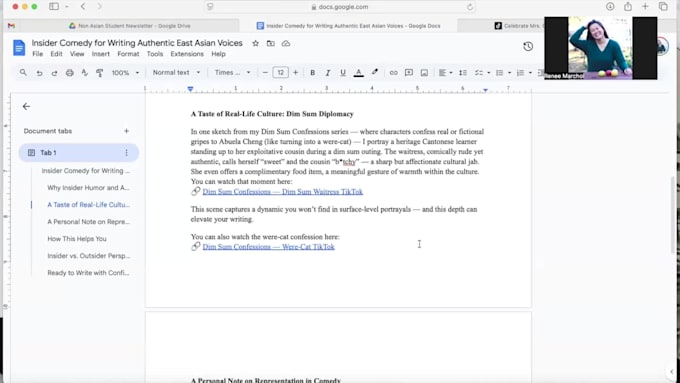Viewport: 680px width, 383px height.
Task: Open the Format menu
Action: tap(128, 54)
